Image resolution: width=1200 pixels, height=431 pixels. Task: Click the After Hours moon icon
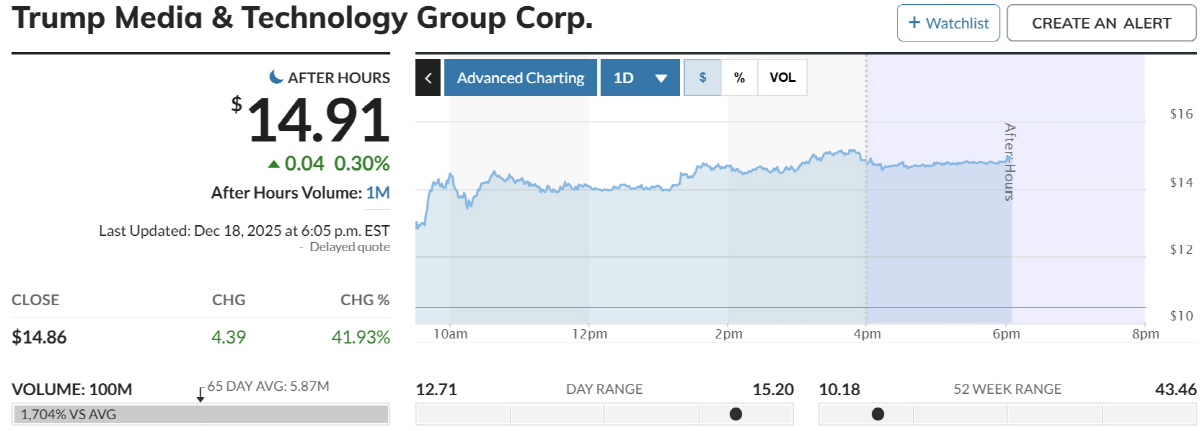click(x=276, y=77)
